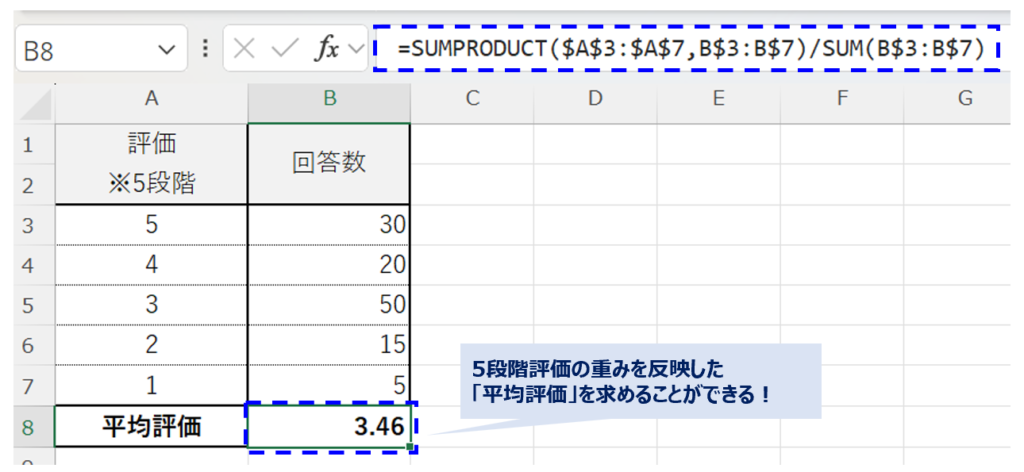Click the Enter checkmark formula button
The image size is (1024, 472).
(285, 48)
